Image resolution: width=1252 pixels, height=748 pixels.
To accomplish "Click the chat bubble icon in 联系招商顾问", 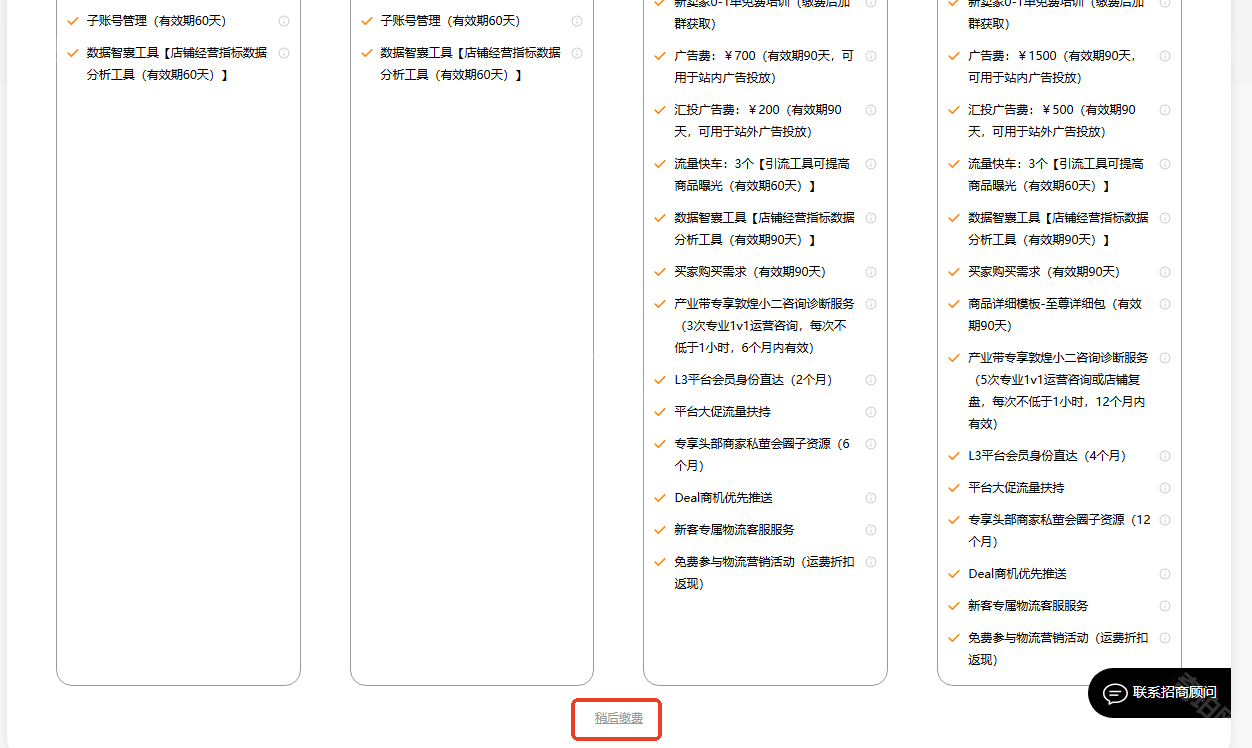I will 1114,693.
